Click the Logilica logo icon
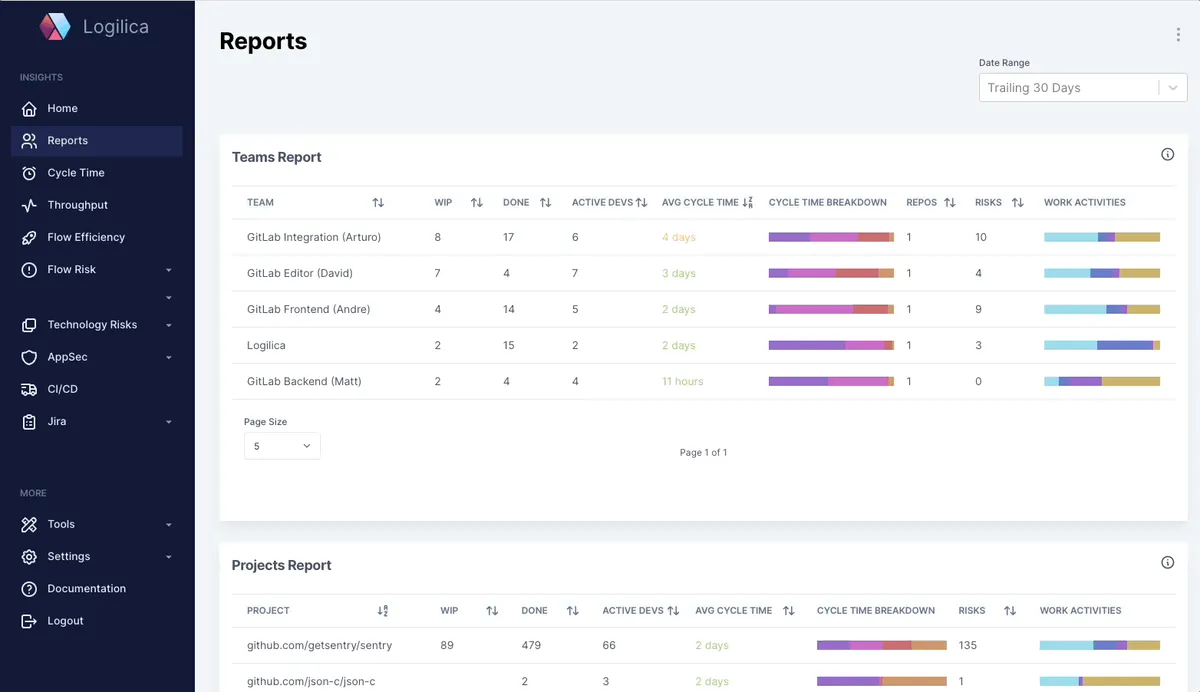The height and width of the screenshot is (692, 1200). pos(55,27)
